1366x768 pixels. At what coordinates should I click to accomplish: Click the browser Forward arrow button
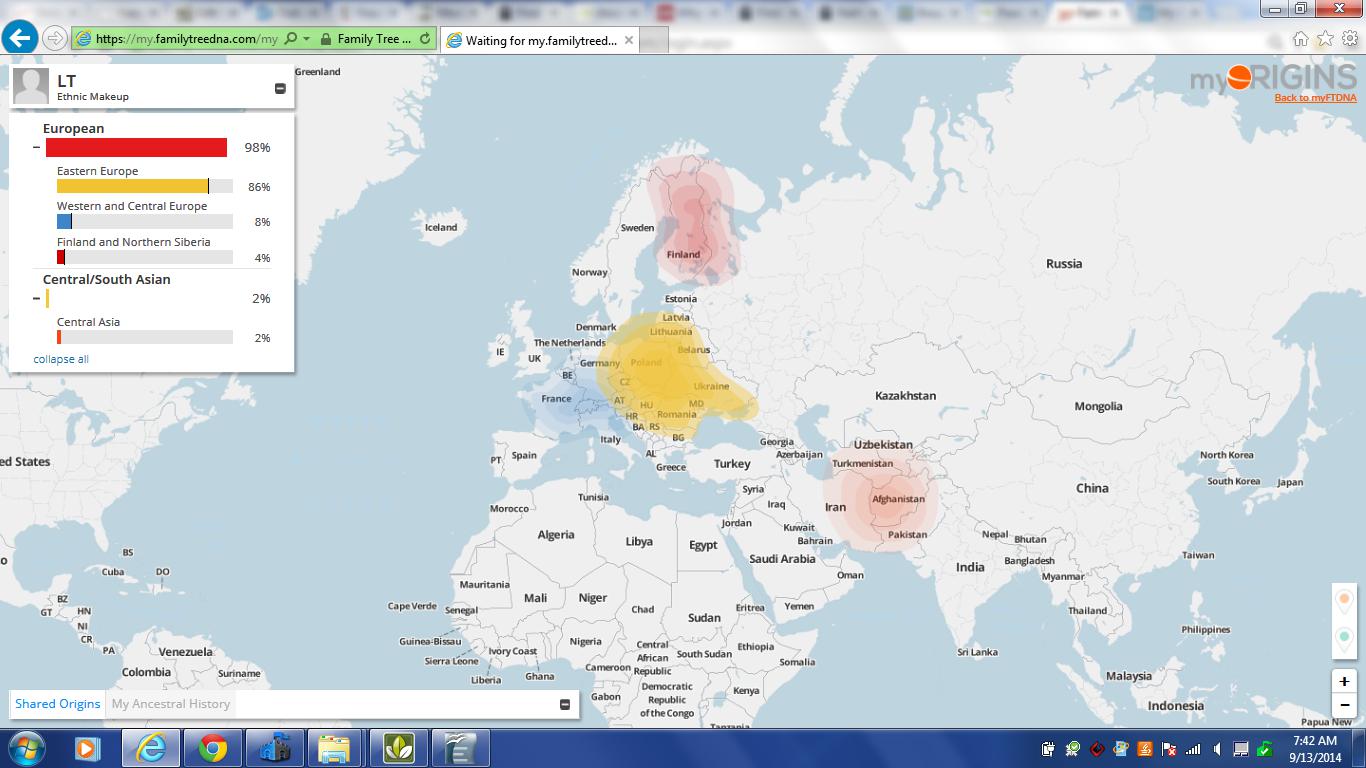coord(56,39)
